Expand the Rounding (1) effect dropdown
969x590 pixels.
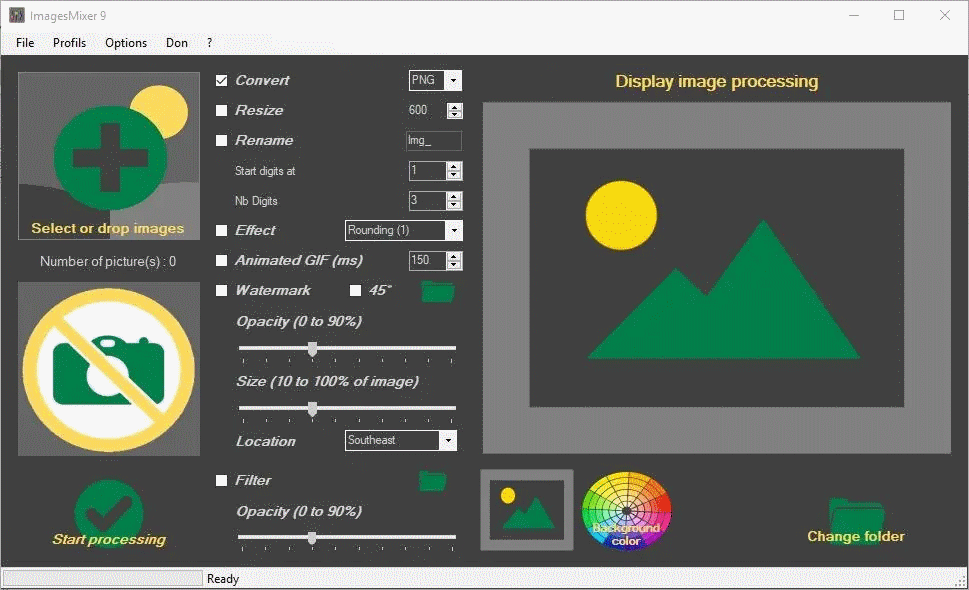coord(454,230)
